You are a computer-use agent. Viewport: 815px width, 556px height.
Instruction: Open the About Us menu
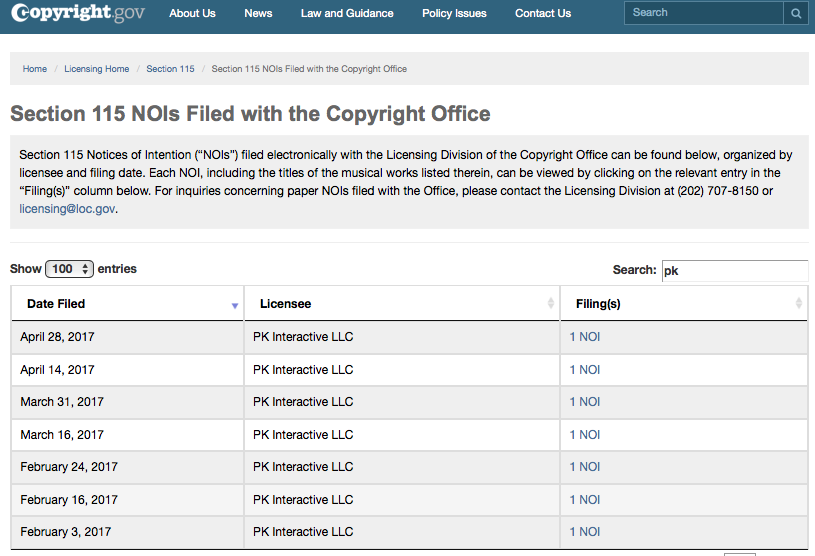point(192,14)
